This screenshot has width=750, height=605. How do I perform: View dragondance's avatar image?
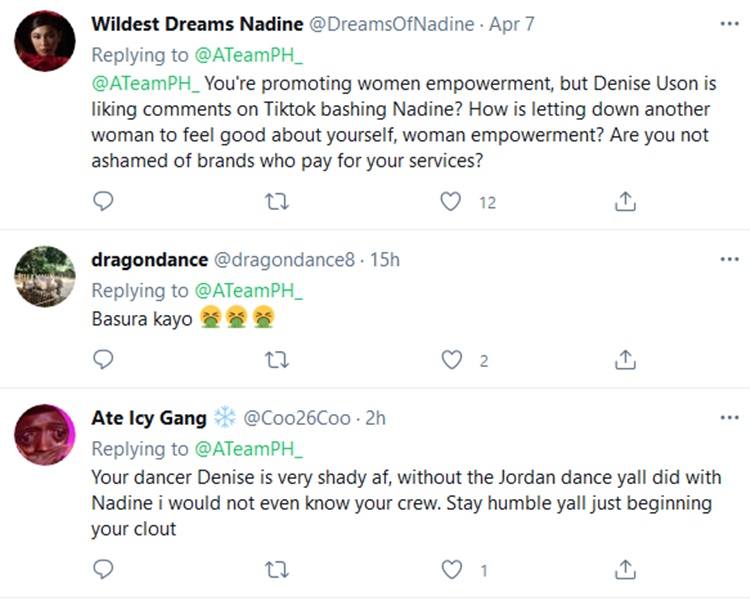click(x=45, y=276)
